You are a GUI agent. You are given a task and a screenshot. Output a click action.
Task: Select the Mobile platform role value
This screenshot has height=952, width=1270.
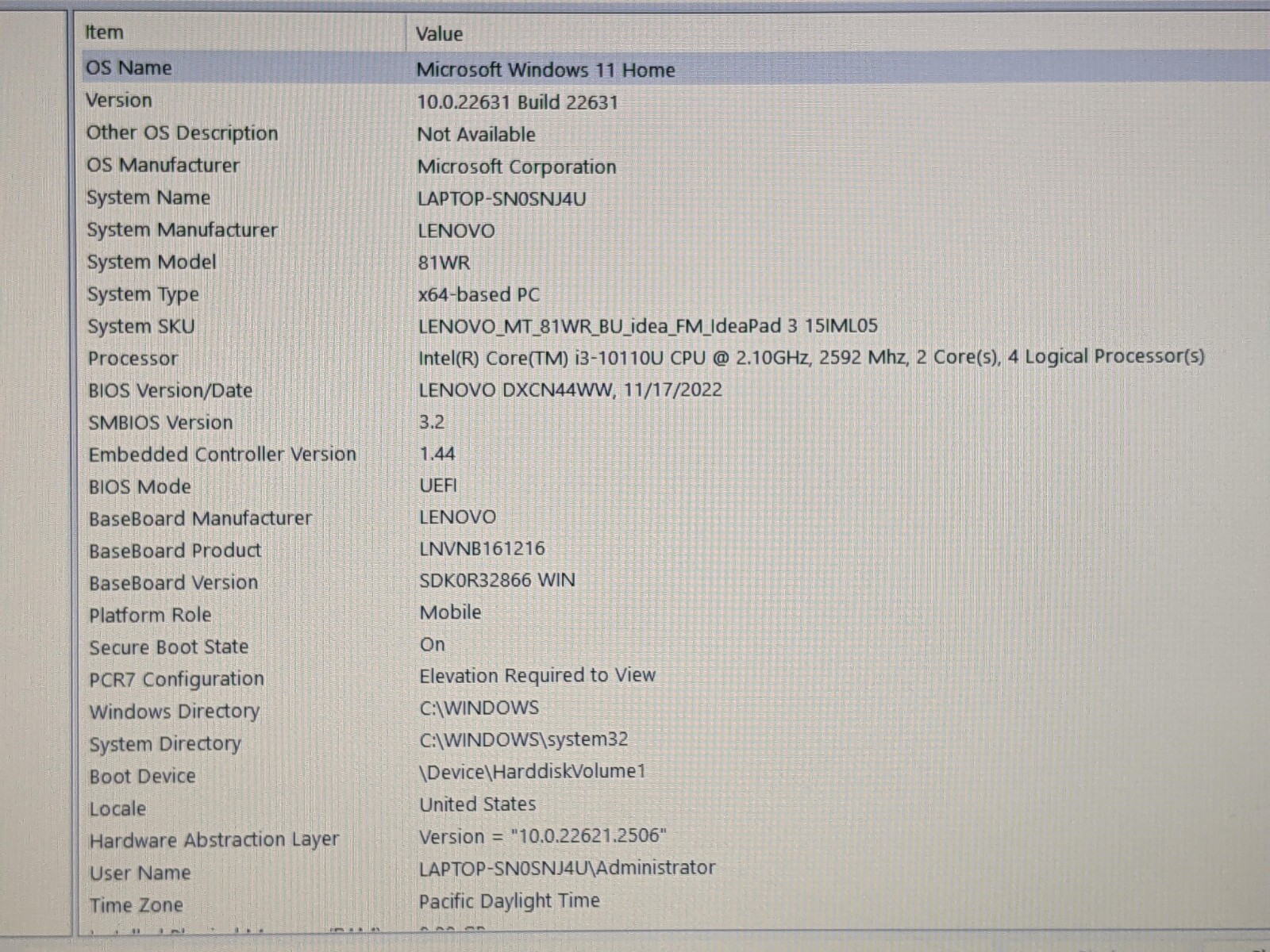pyautogui.click(x=450, y=612)
